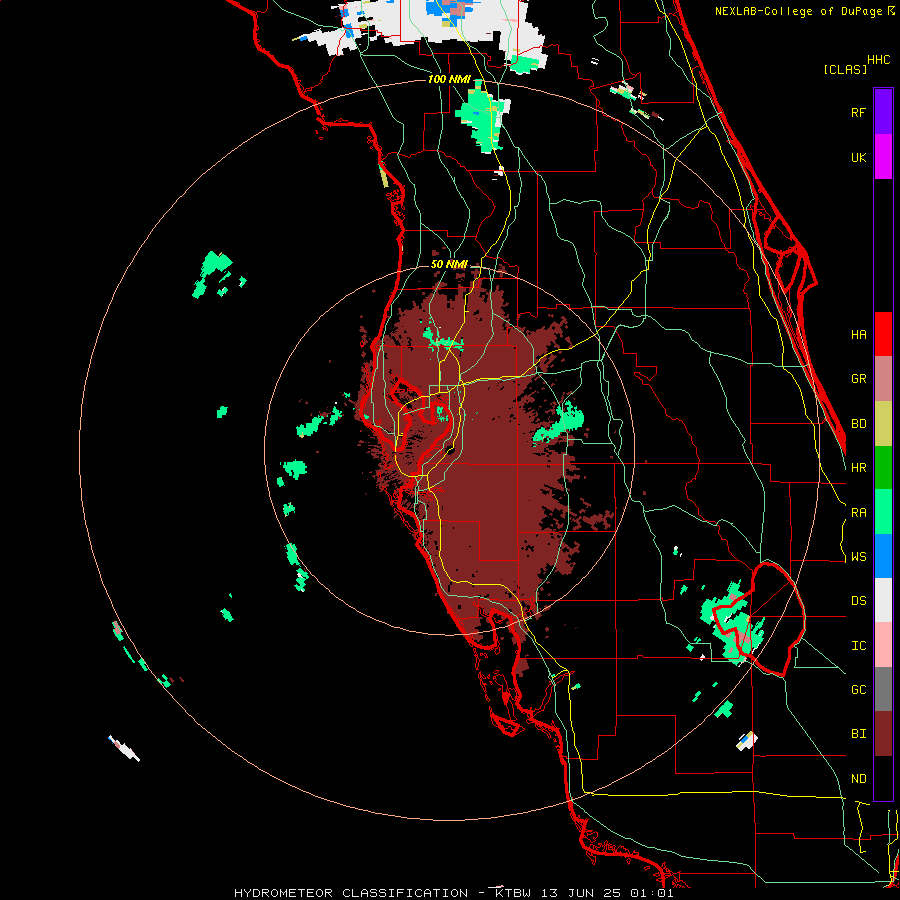Click the WS blue legend swatch

883,556
